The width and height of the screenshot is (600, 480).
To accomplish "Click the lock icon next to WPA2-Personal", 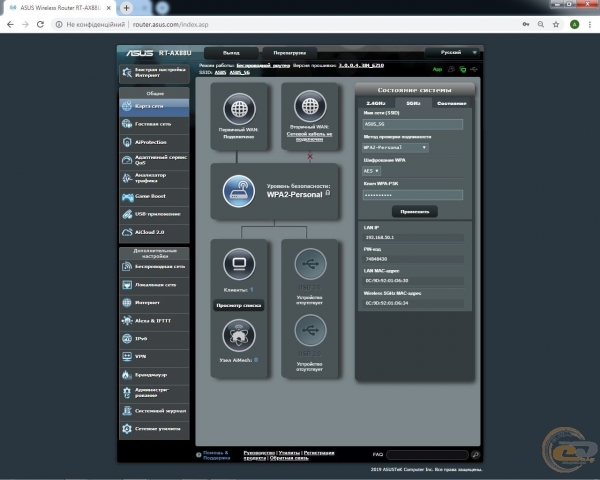I will (328, 193).
